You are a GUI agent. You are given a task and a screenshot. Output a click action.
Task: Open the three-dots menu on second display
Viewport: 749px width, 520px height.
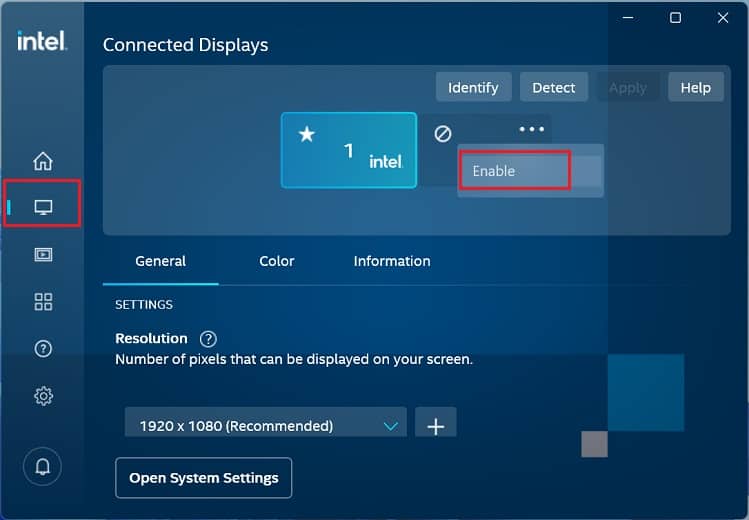coord(532,129)
